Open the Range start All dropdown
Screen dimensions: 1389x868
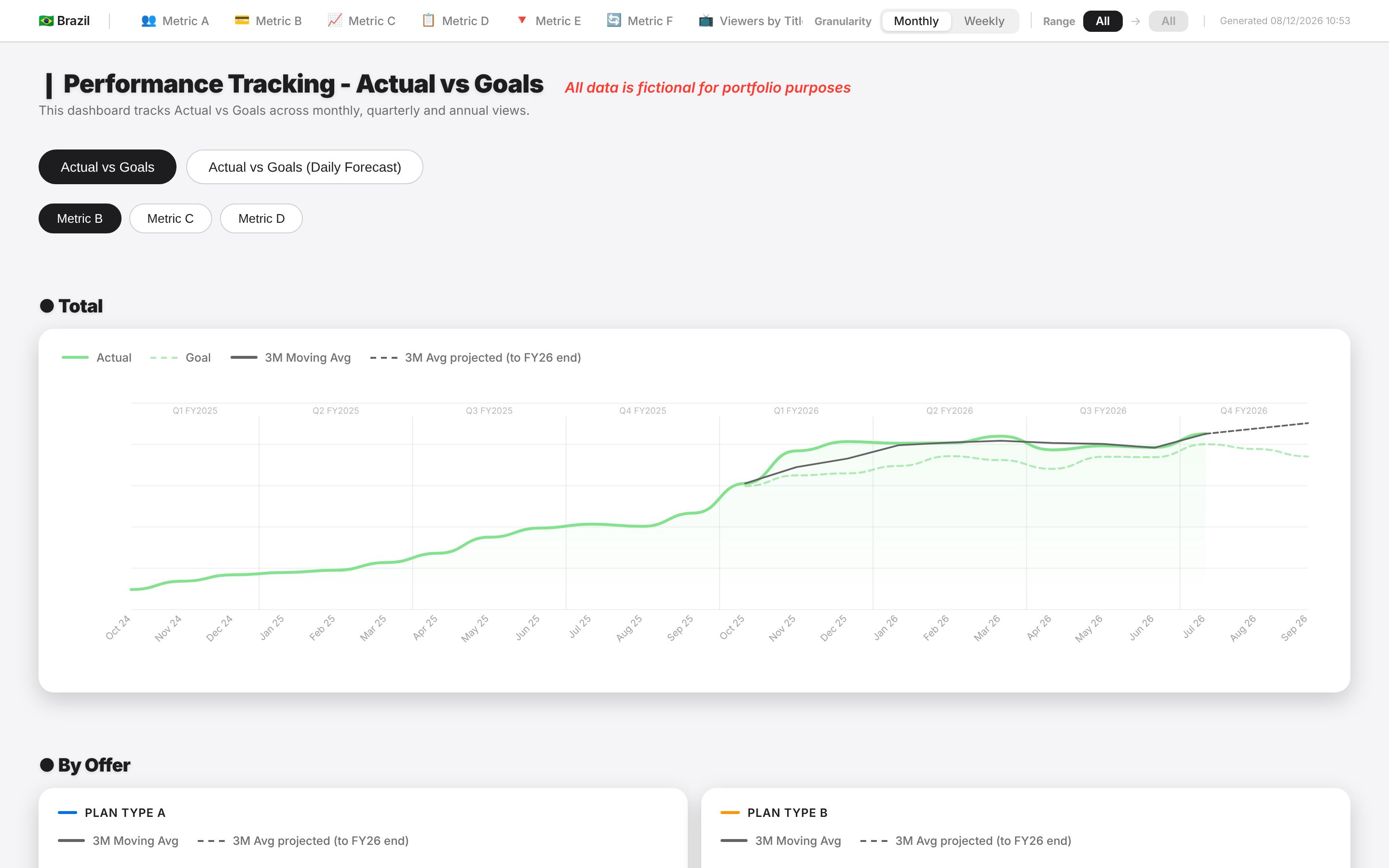pos(1103,21)
